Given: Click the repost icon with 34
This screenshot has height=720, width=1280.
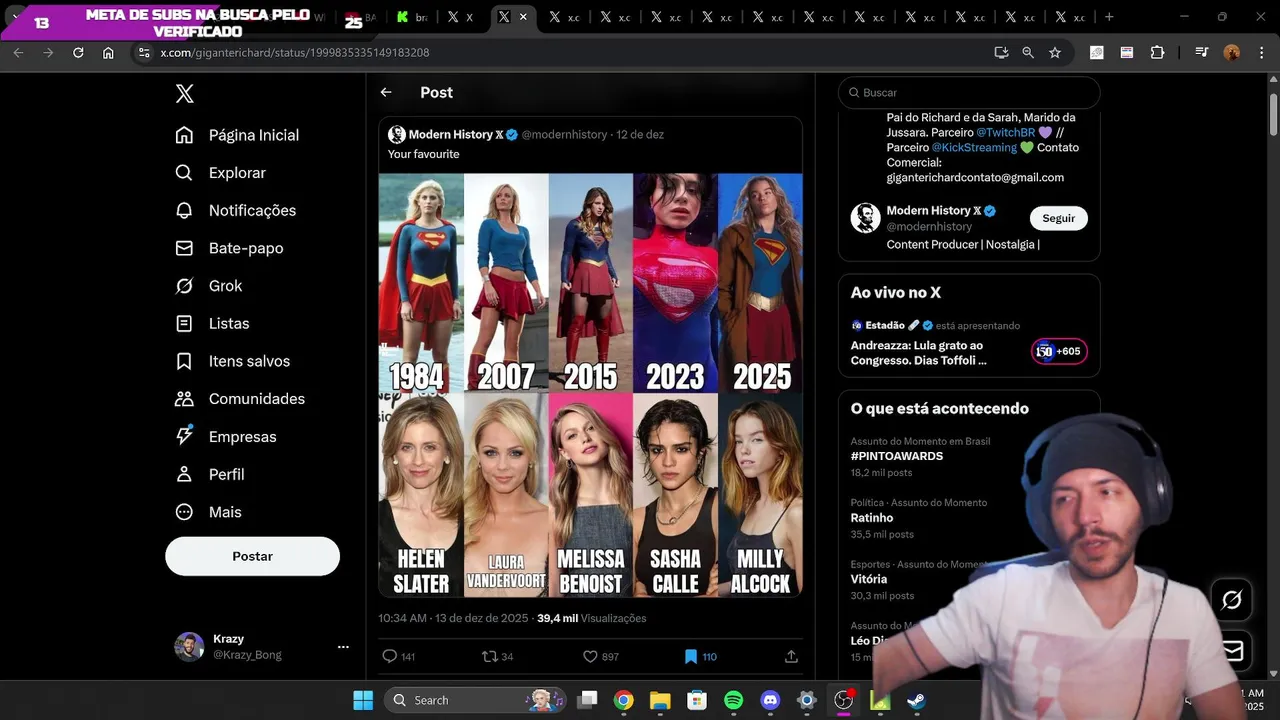Looking at the screenshot, I should coord(489,657).
